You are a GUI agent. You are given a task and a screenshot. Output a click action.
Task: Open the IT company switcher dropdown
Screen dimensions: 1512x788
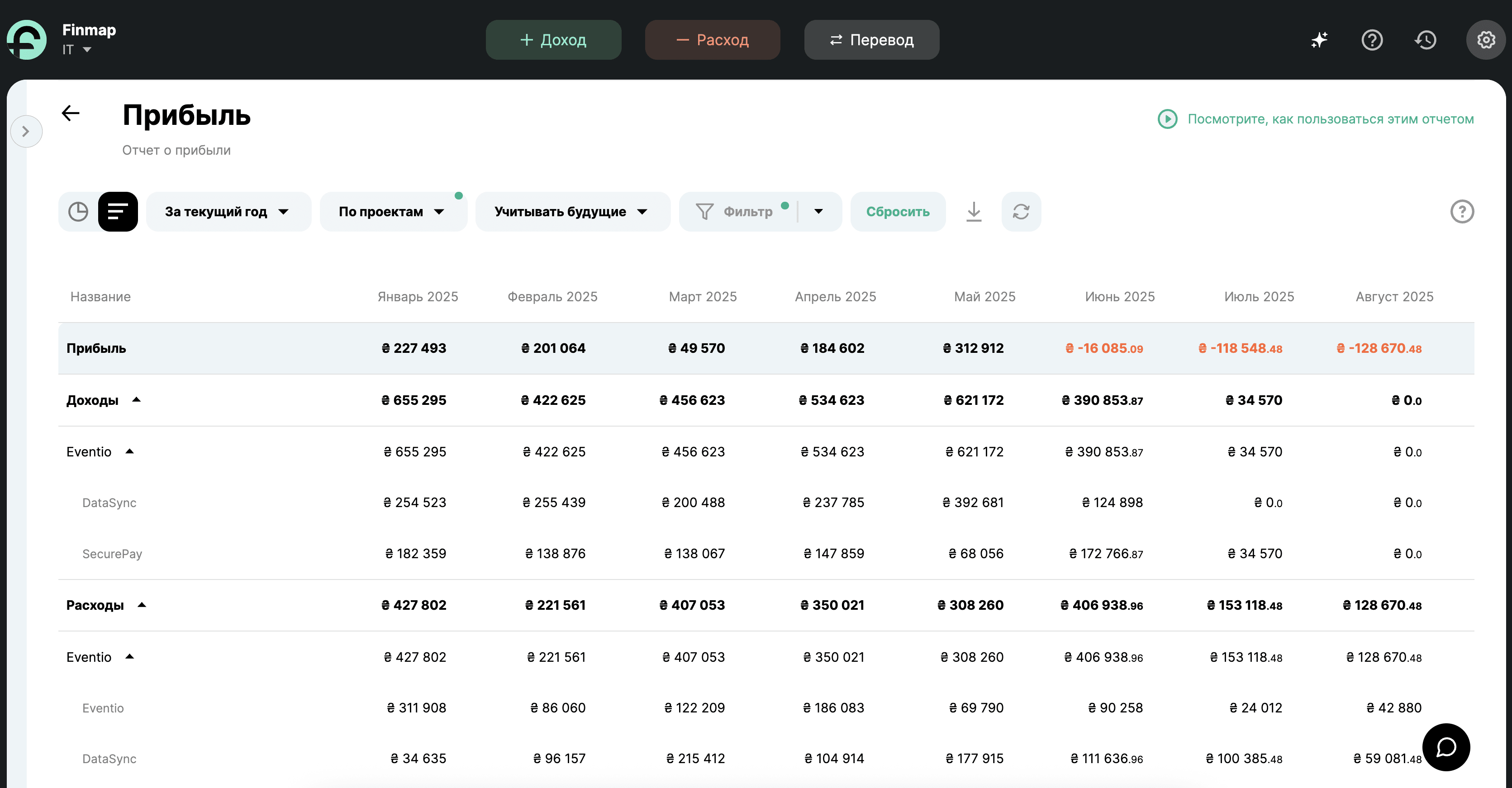pos(77,50)
